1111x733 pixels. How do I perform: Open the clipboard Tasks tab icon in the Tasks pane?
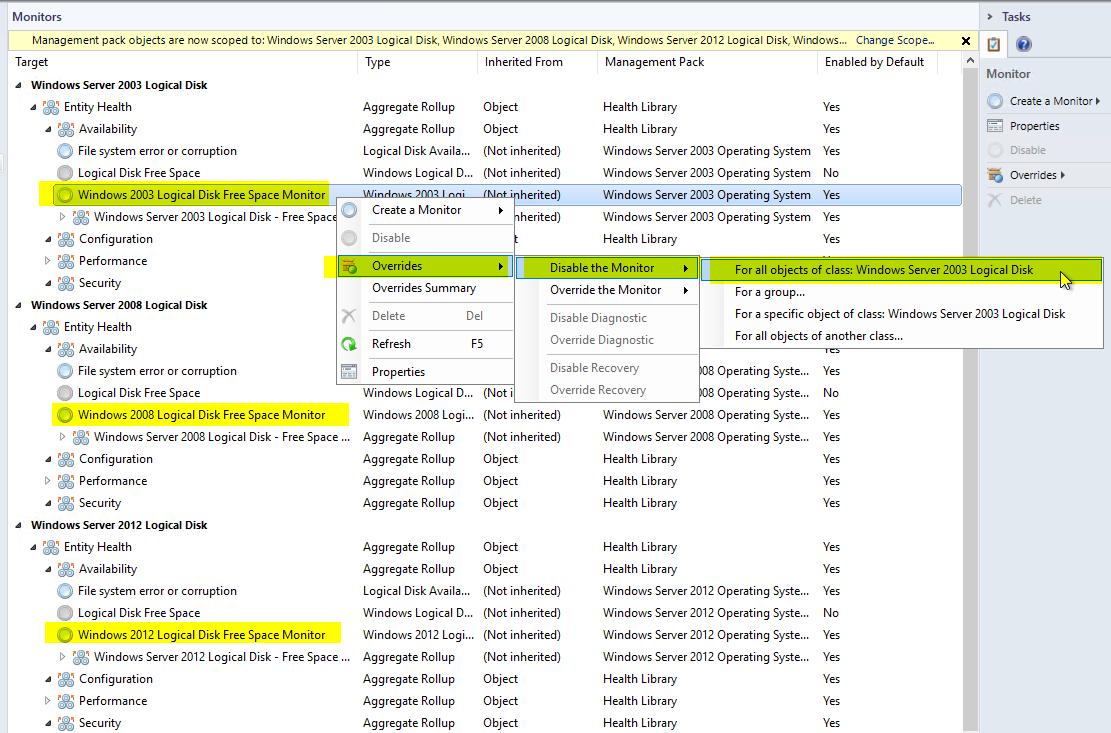[x=994, y=45]
